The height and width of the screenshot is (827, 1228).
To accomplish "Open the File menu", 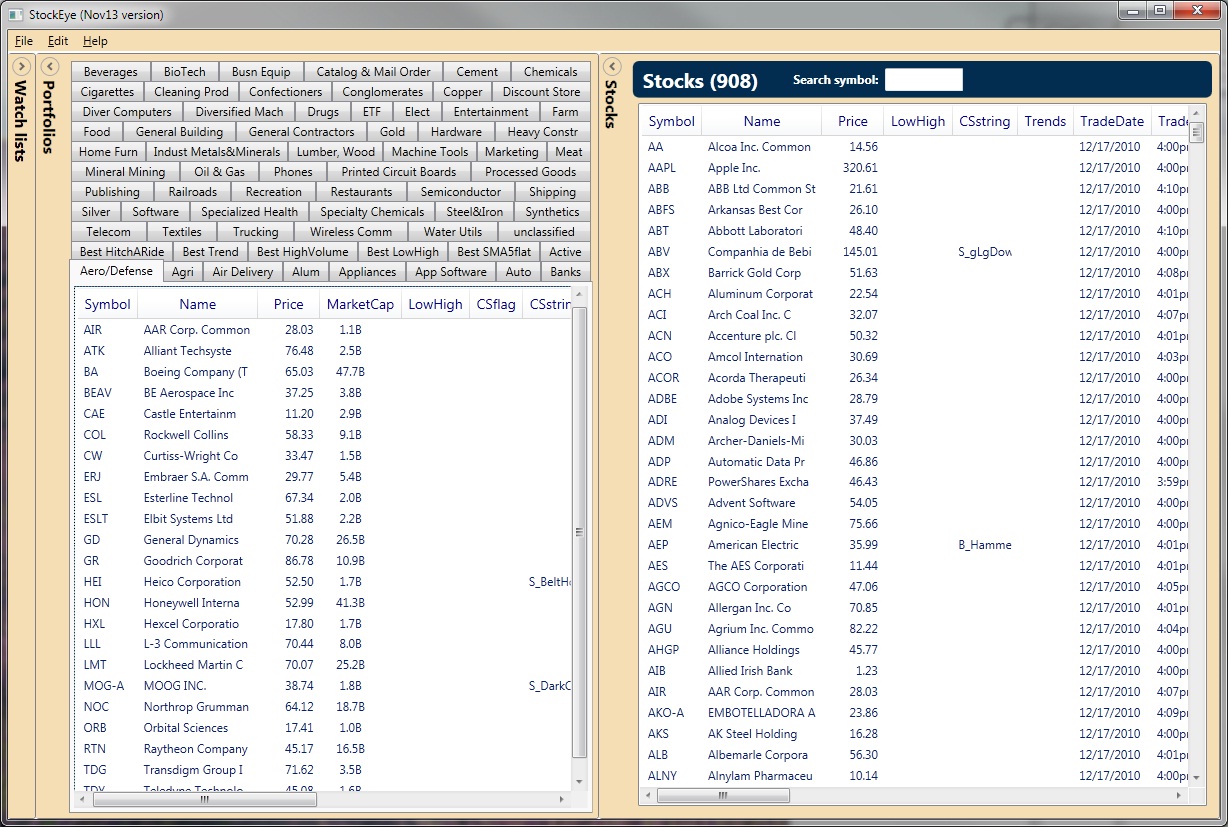I will pos(24,41).
